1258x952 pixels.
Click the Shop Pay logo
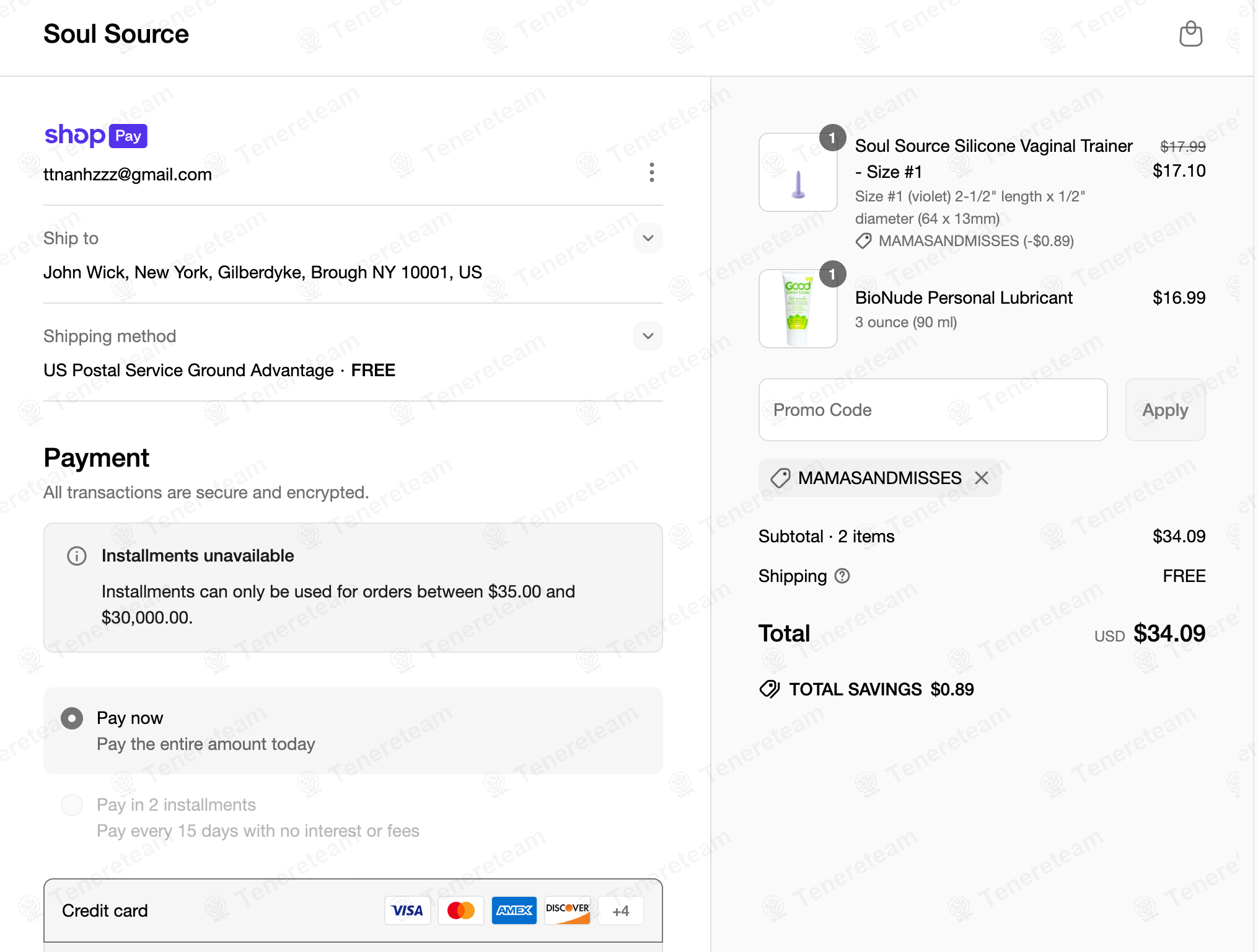click(x=95, y=135)
